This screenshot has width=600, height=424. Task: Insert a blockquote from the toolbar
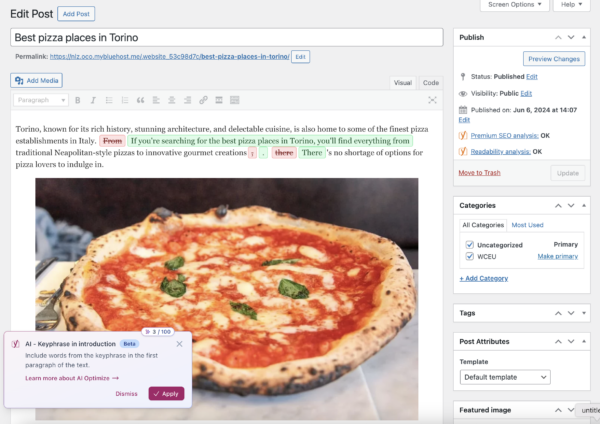[x=140, y=100]
